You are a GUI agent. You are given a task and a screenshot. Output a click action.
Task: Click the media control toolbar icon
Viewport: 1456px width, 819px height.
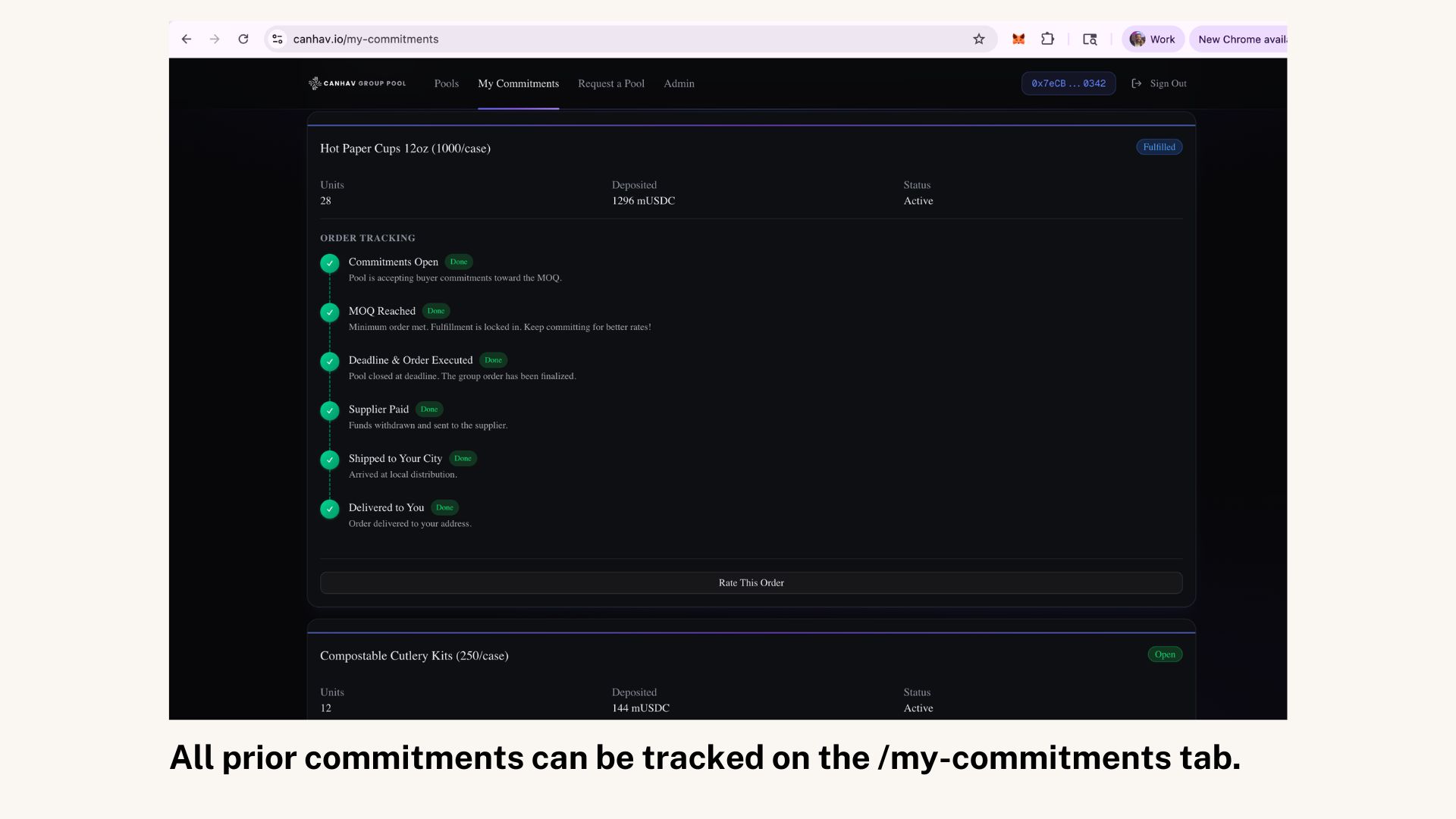[1090, 39]
